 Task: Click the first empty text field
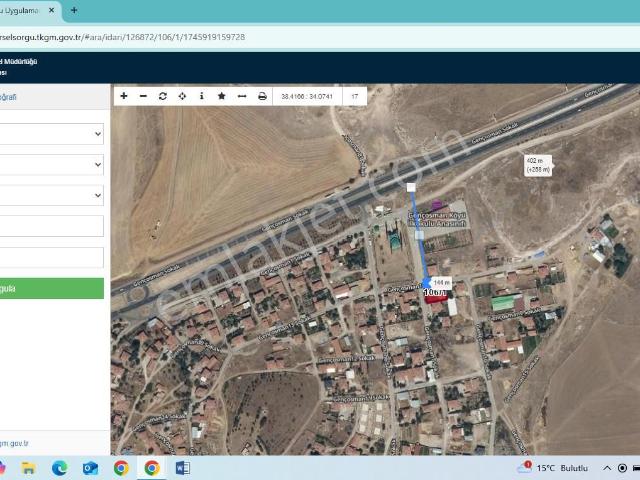pyautogui.click(x=51, y=226)
